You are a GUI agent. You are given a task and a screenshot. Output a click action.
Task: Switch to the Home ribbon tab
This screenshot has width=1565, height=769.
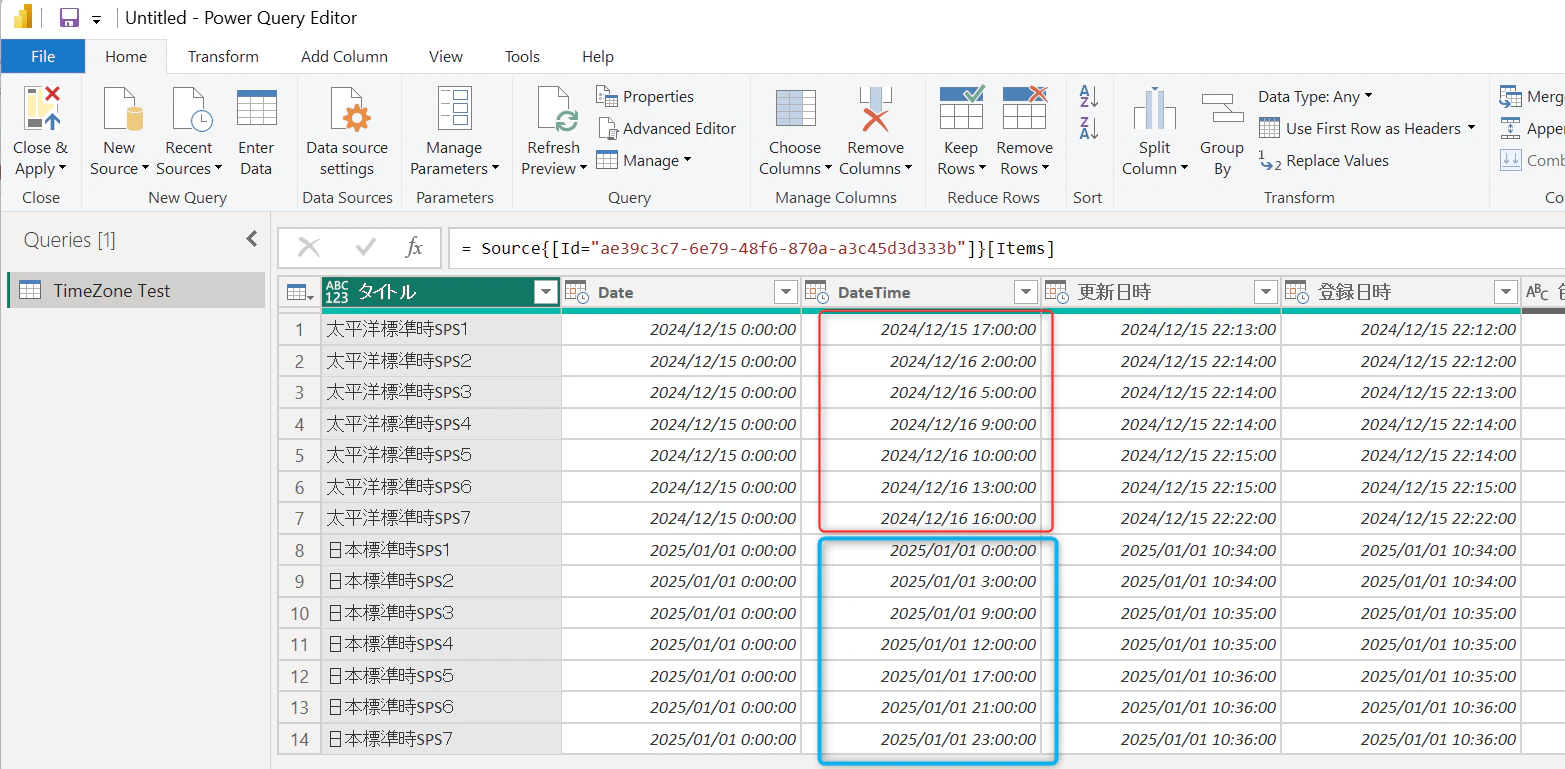[126, 56]
